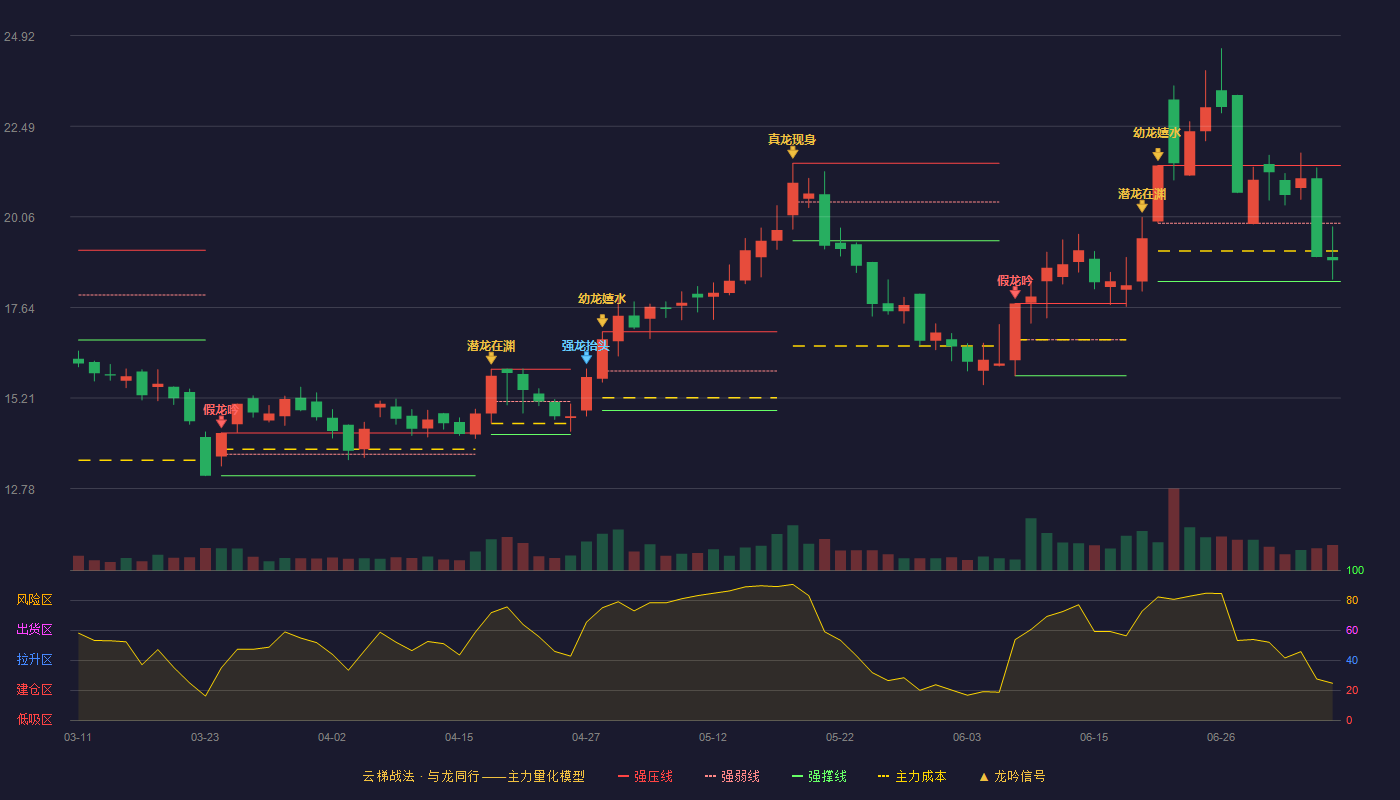This screenshot has height=800, width=1400.
Task: Click the 05-12 date label
Action: point(713,737)
